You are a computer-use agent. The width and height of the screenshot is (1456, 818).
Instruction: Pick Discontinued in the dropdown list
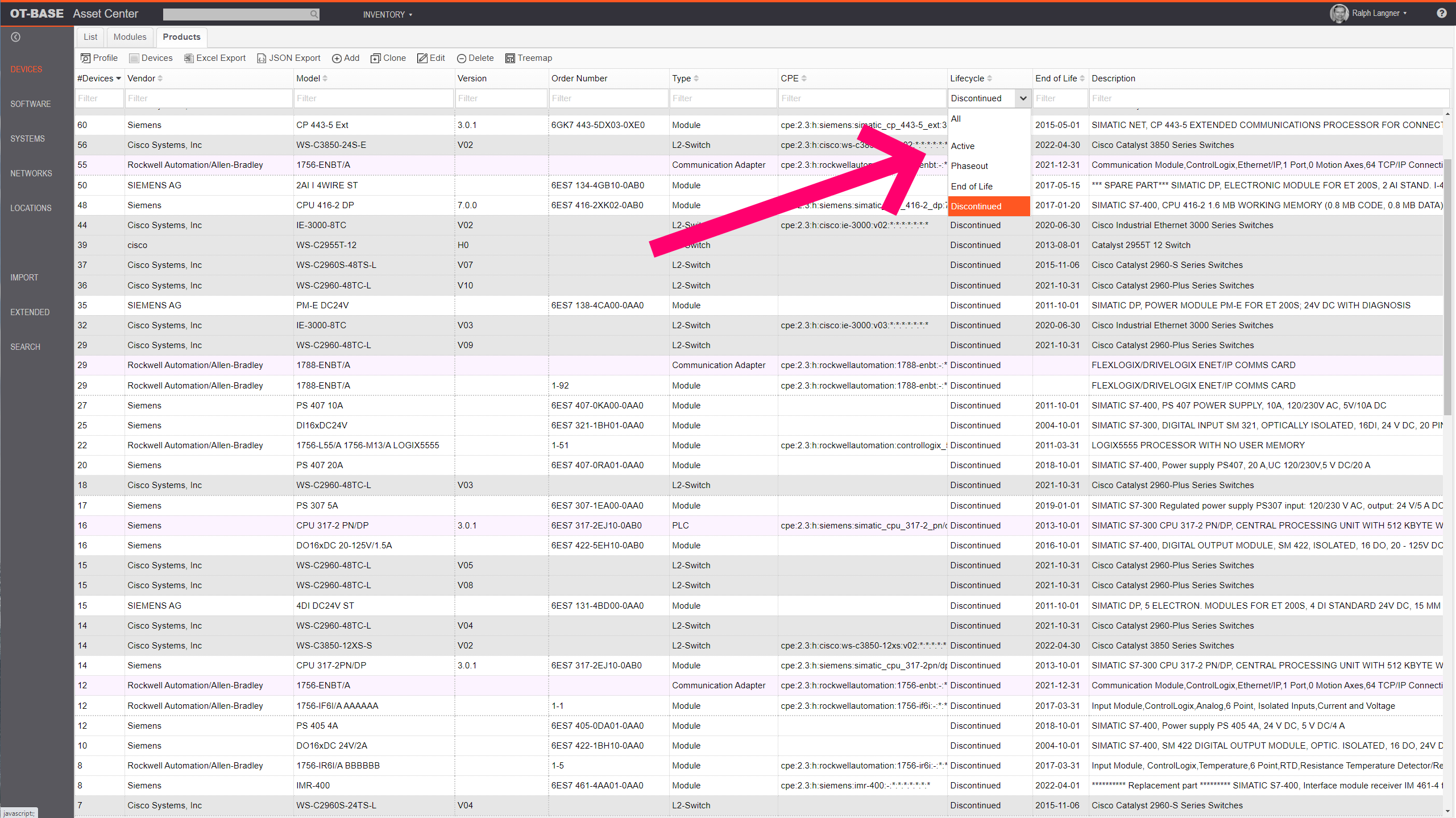coord(989,206)
